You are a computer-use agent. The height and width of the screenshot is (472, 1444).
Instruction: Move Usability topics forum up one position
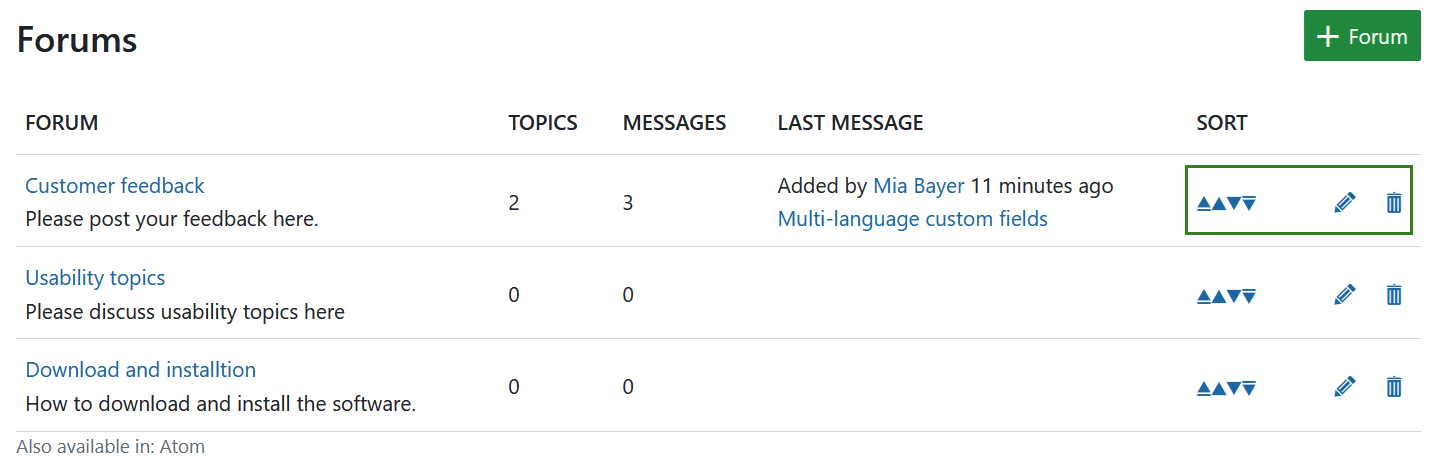[x=1219, y=296]
